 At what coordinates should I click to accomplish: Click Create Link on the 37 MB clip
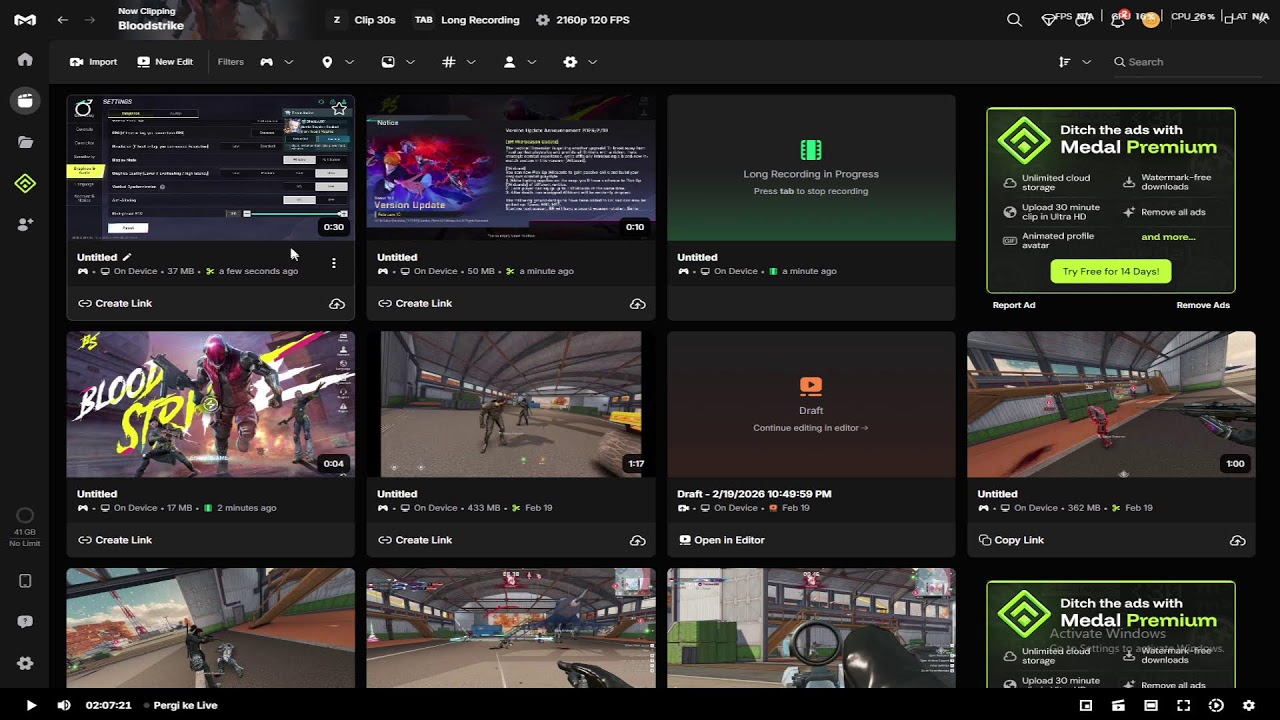115,303
